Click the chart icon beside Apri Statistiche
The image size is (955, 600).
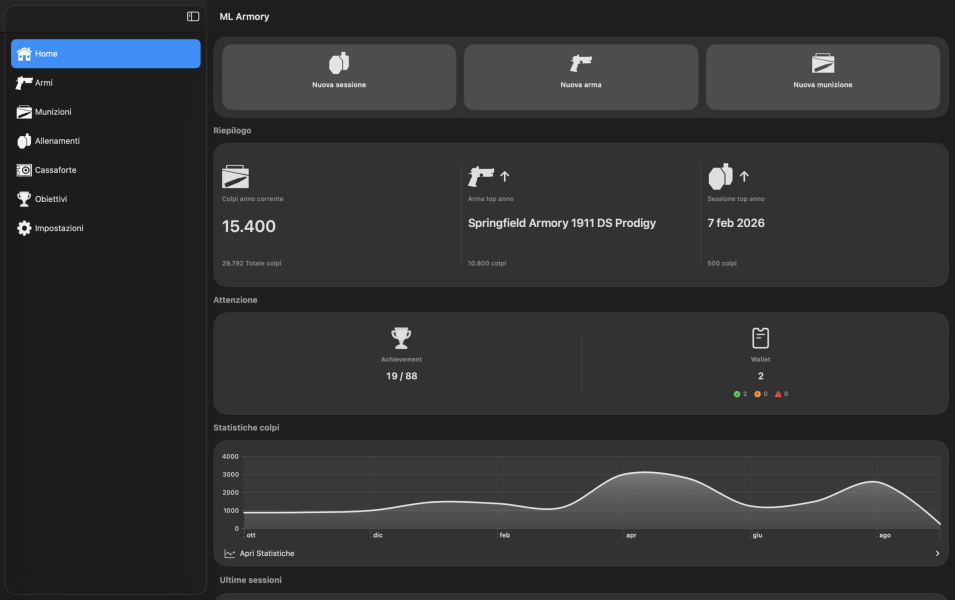(x=230, y=553)
